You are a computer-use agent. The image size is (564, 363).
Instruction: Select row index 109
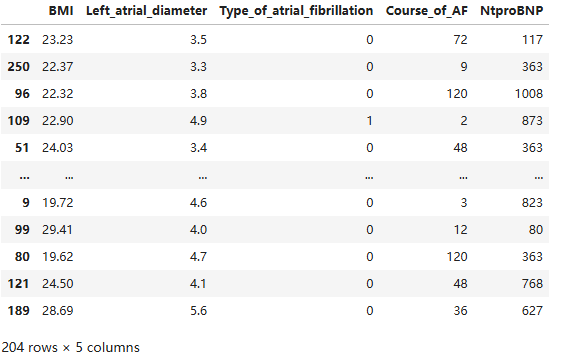click(x=18, y=121)
